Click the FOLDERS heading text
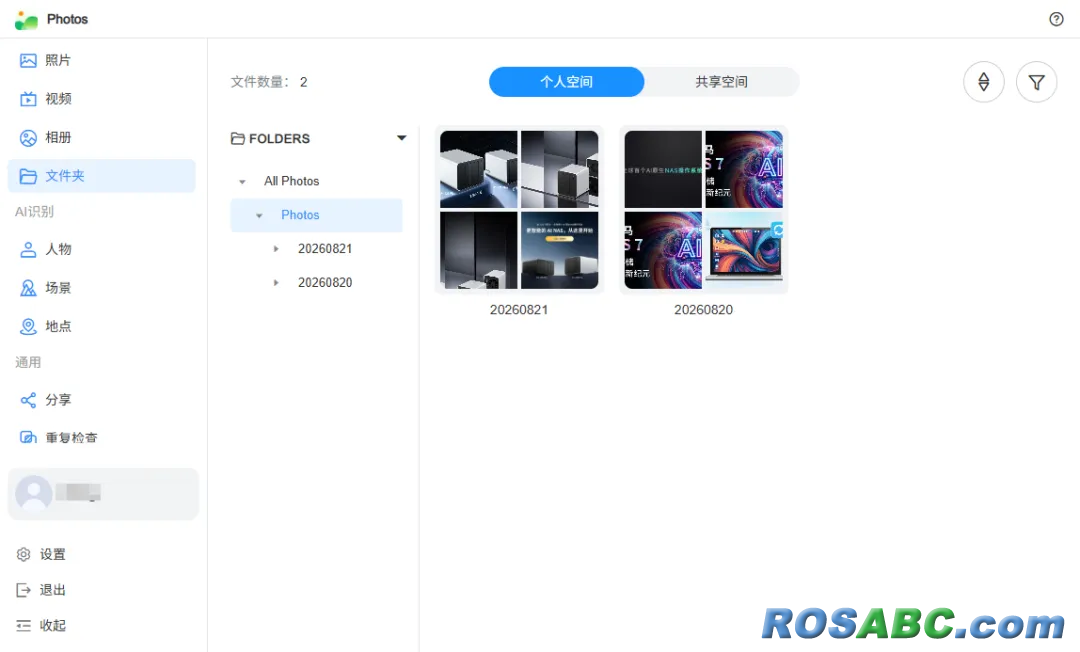1080x652 pixels. pos(279,138)
